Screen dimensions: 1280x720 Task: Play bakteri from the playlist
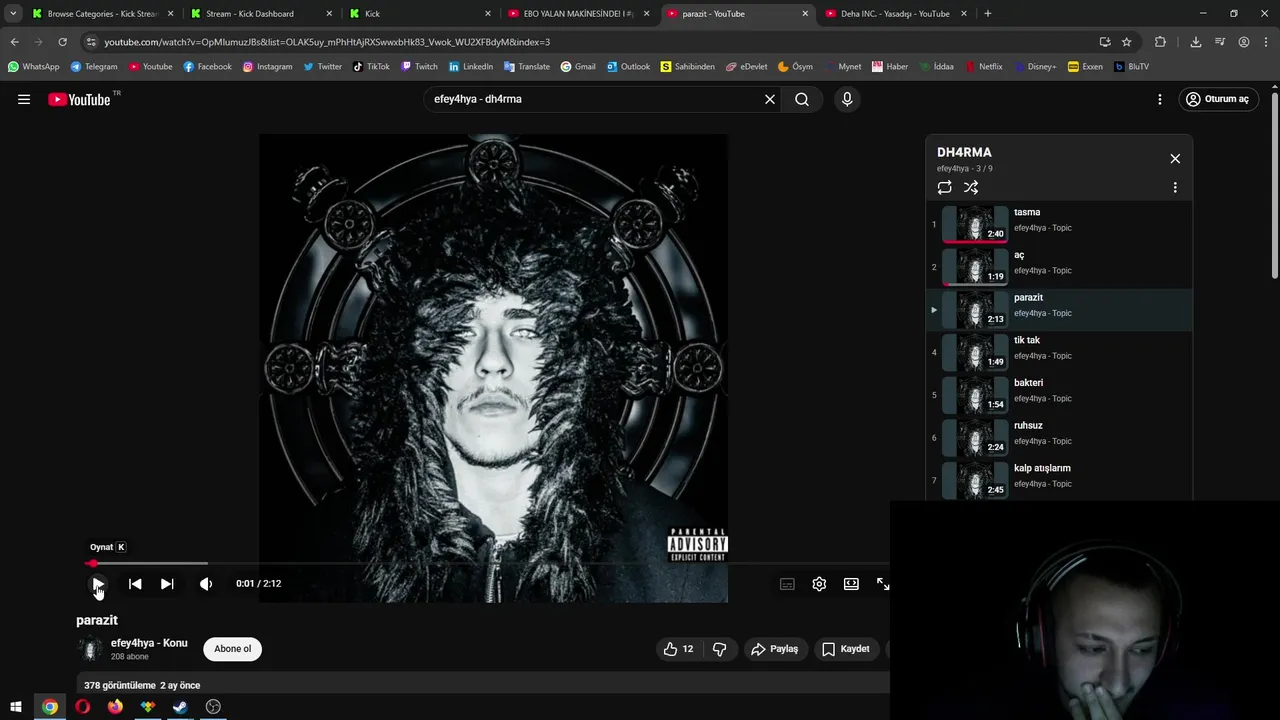1059,395
